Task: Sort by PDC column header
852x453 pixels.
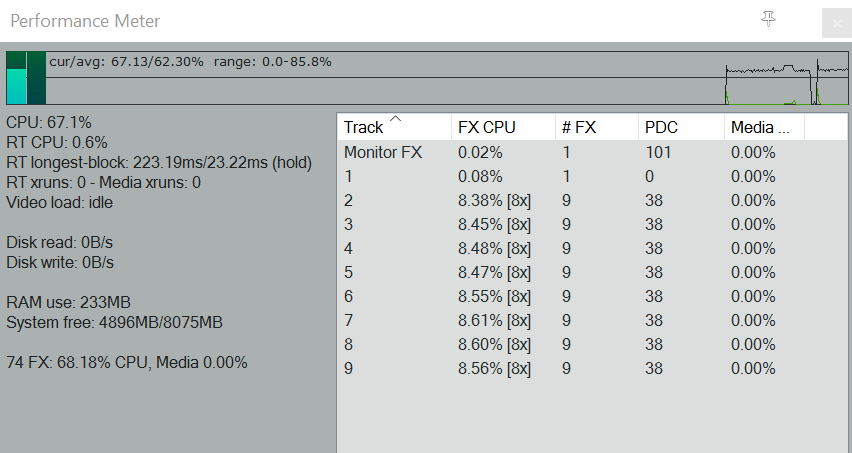Action: pos(661,127)
